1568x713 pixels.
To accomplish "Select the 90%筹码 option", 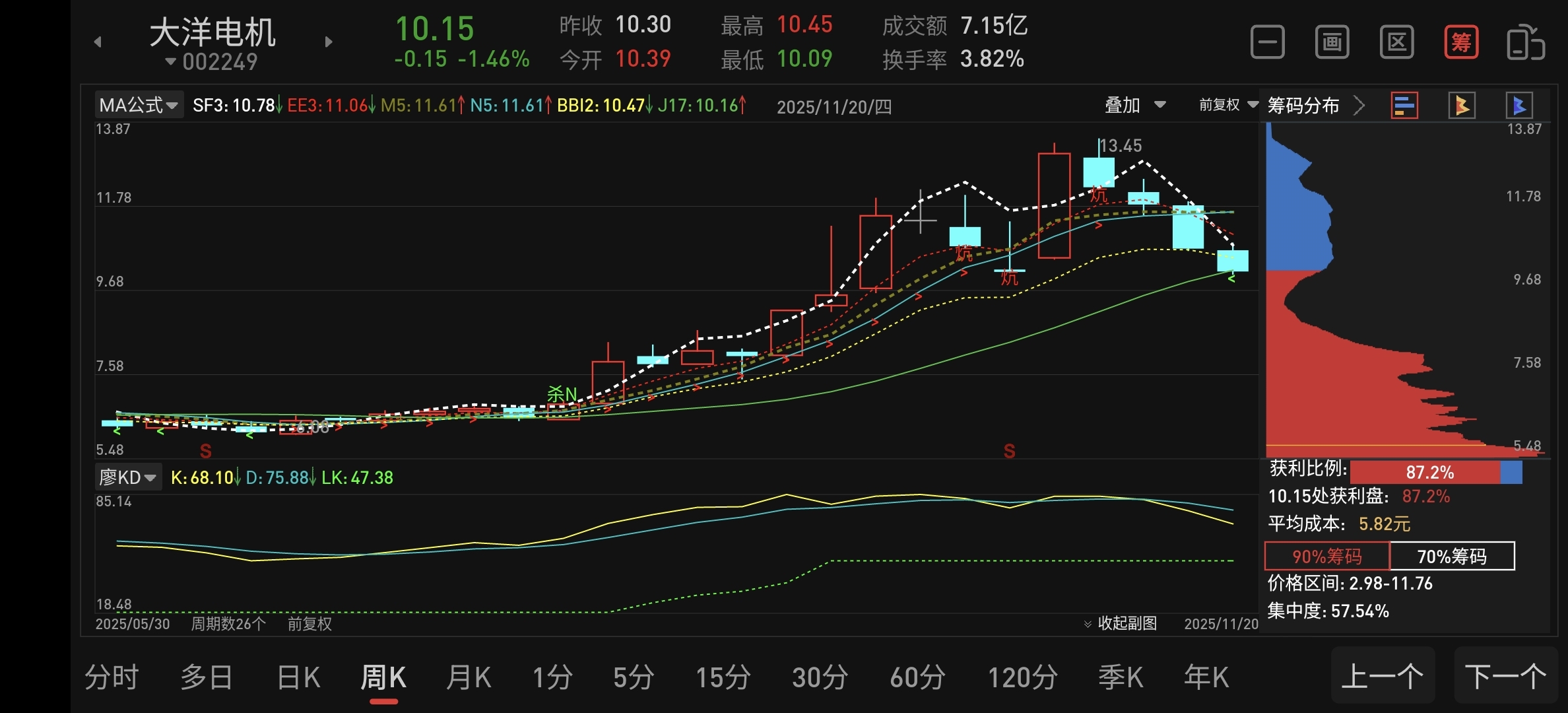I will 1326,557.
